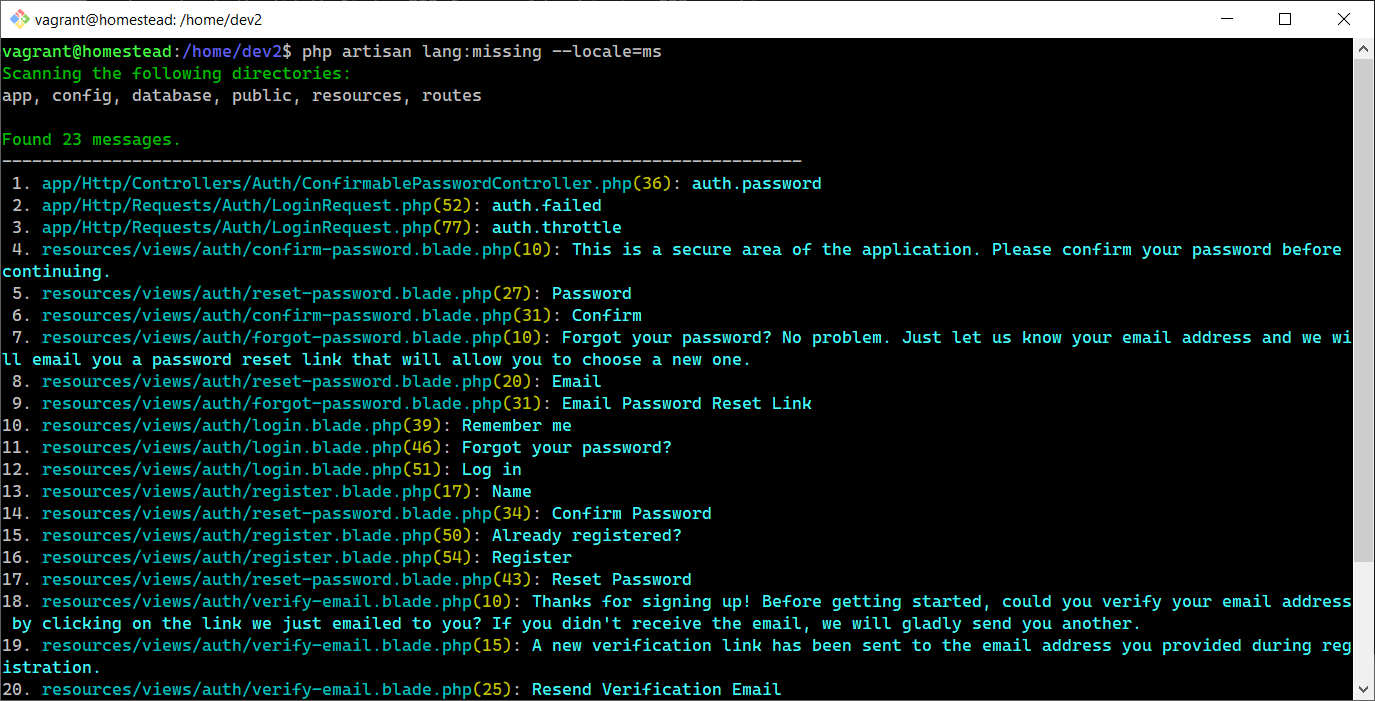Click 'Email' message on line 8
Screen dimensions: 1375x701
(x=577, y=382)
